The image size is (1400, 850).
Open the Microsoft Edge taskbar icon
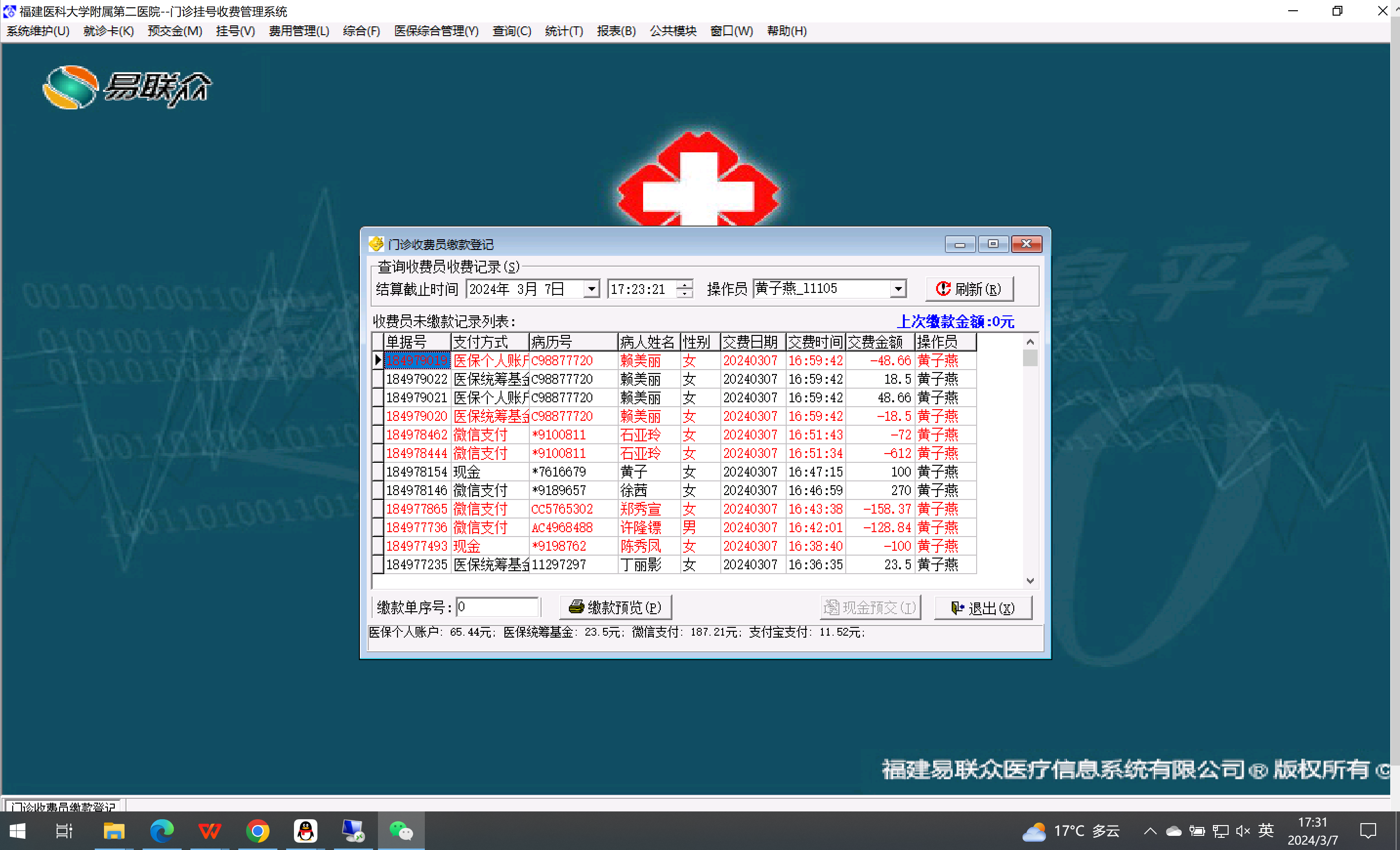click(162, 831)
